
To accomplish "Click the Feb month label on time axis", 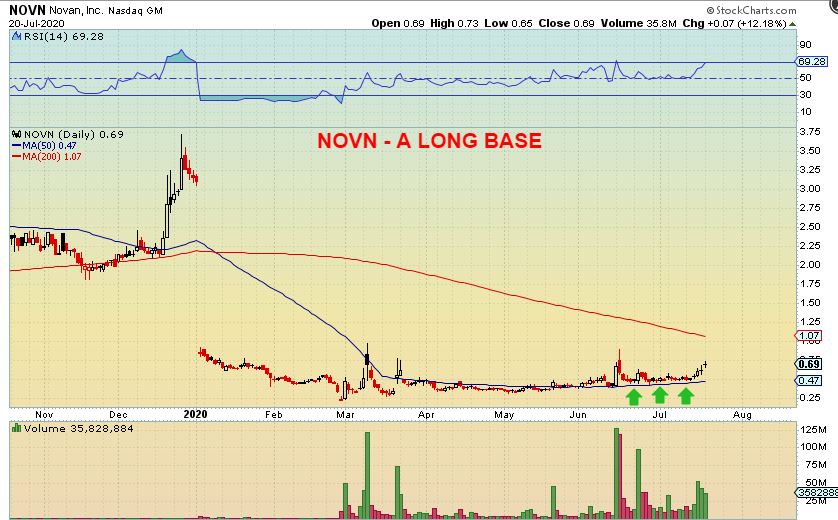I will click(x=274, y=415).
